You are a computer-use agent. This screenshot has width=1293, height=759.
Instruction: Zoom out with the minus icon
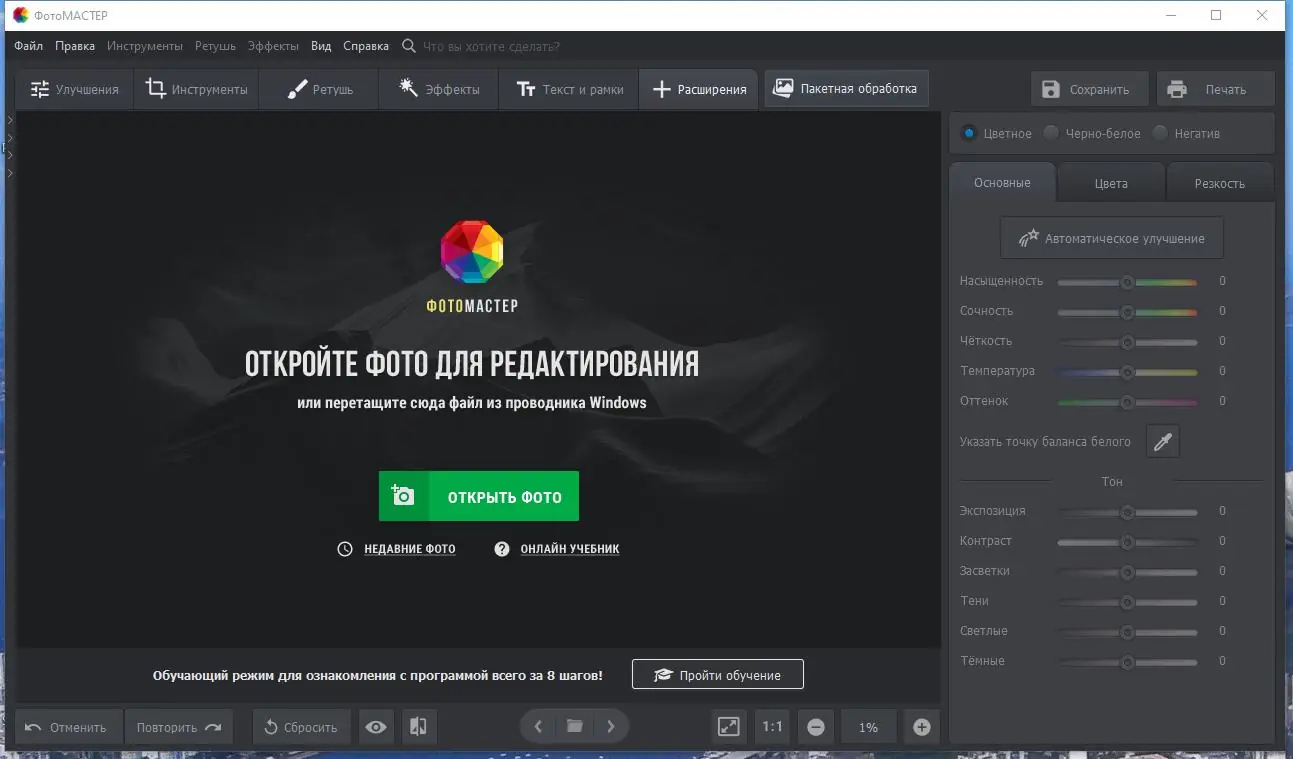click(815, 727)
